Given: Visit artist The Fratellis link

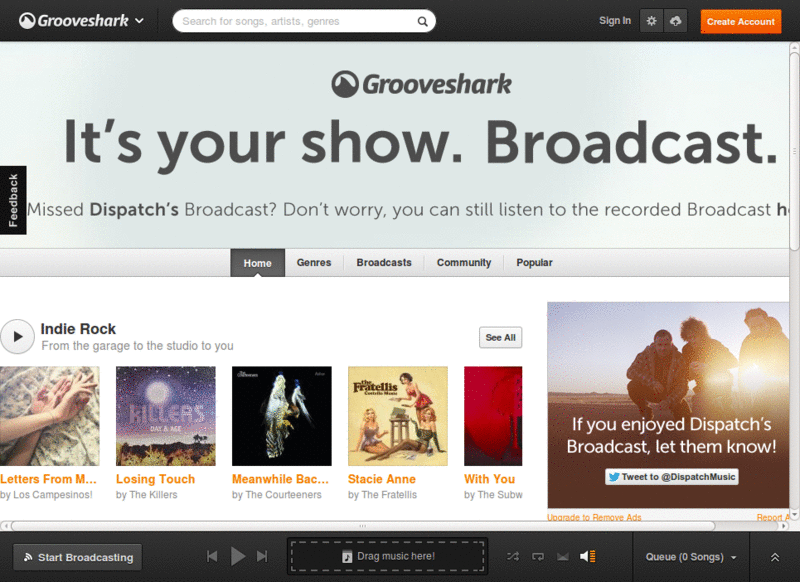Looking at the screenshot, I should (x=389, y=495).
